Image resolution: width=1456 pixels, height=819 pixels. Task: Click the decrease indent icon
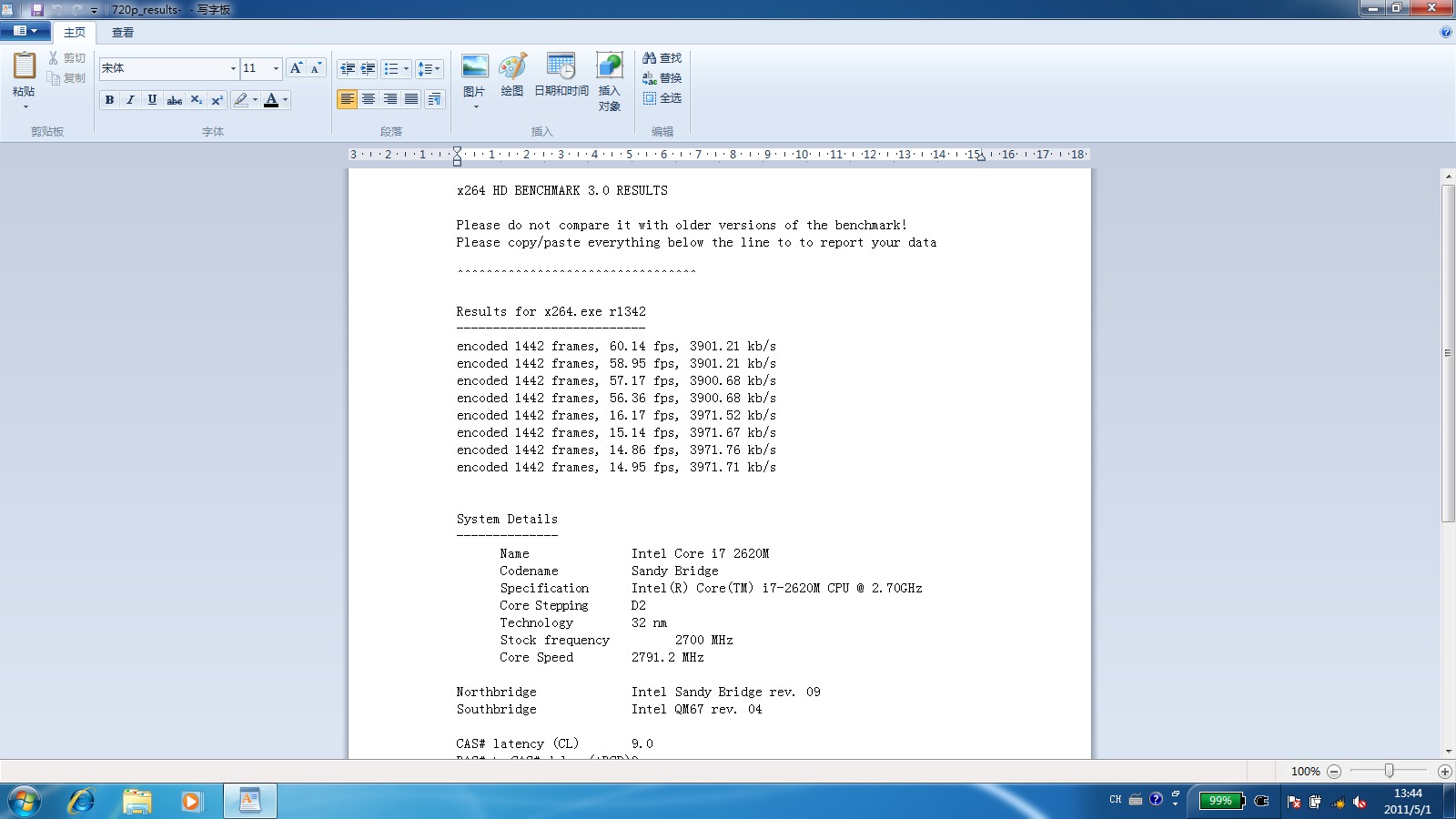tap(347, 68)
